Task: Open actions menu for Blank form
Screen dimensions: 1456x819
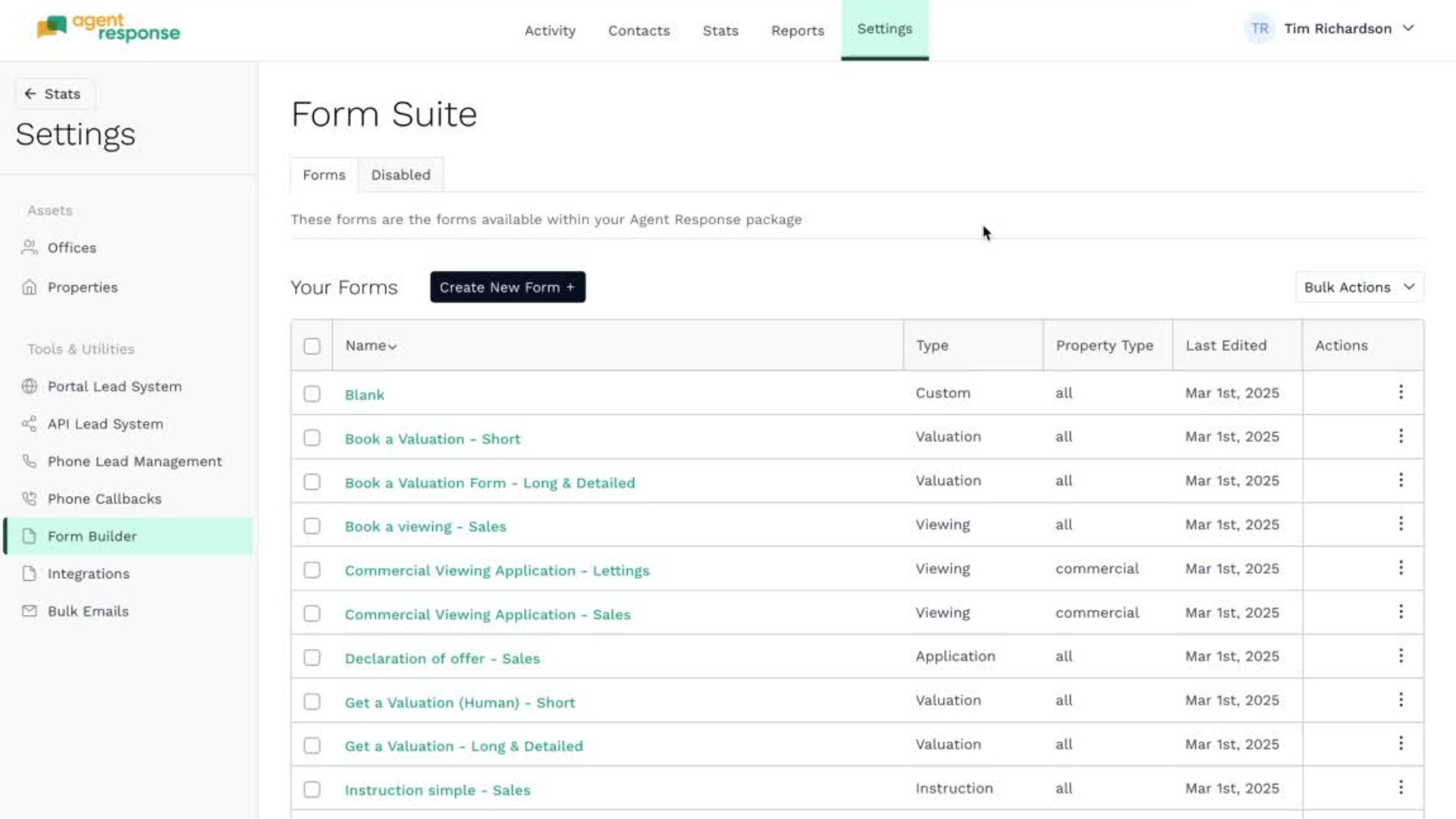Action: [1401, 392]
